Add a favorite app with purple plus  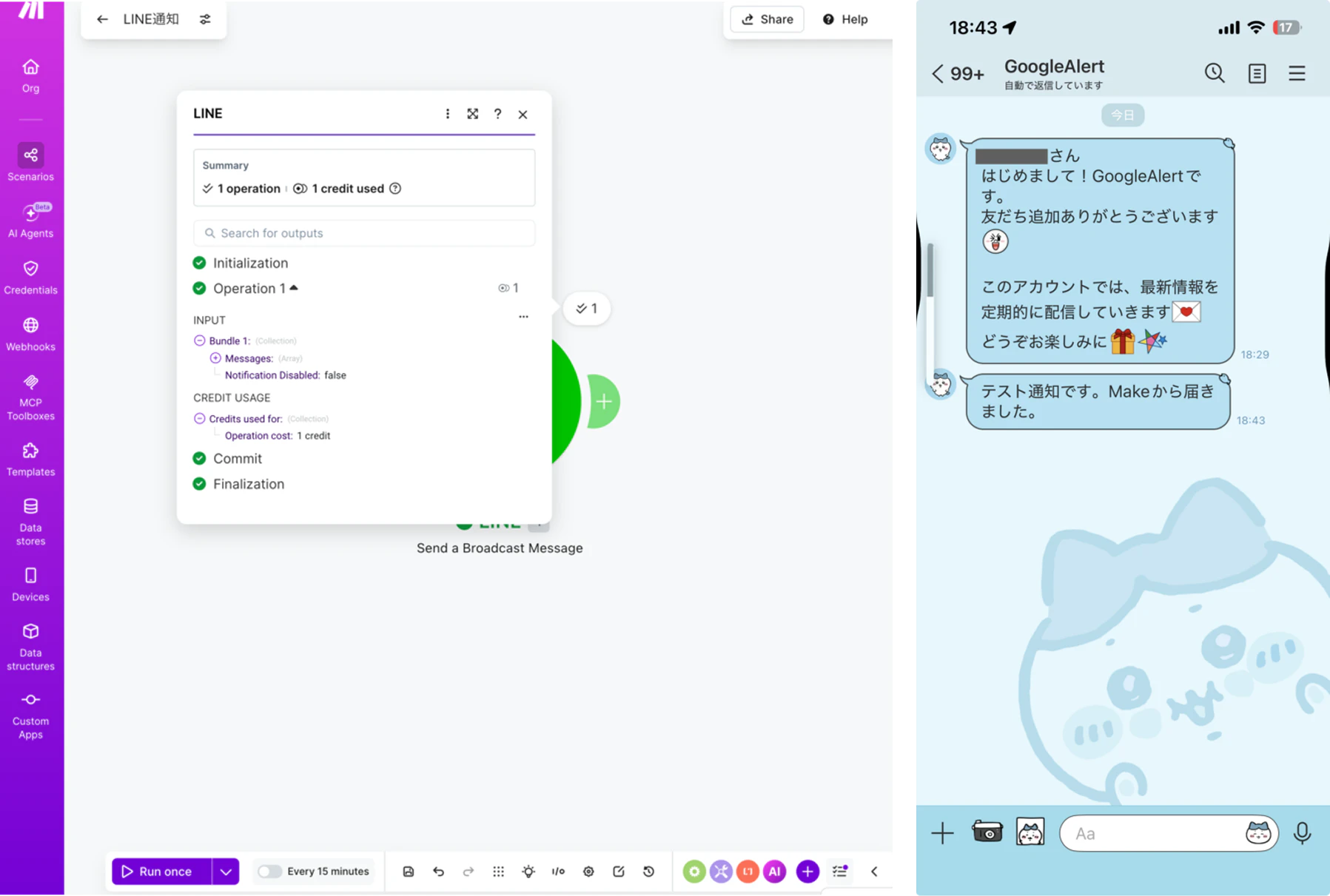point(807,872)
